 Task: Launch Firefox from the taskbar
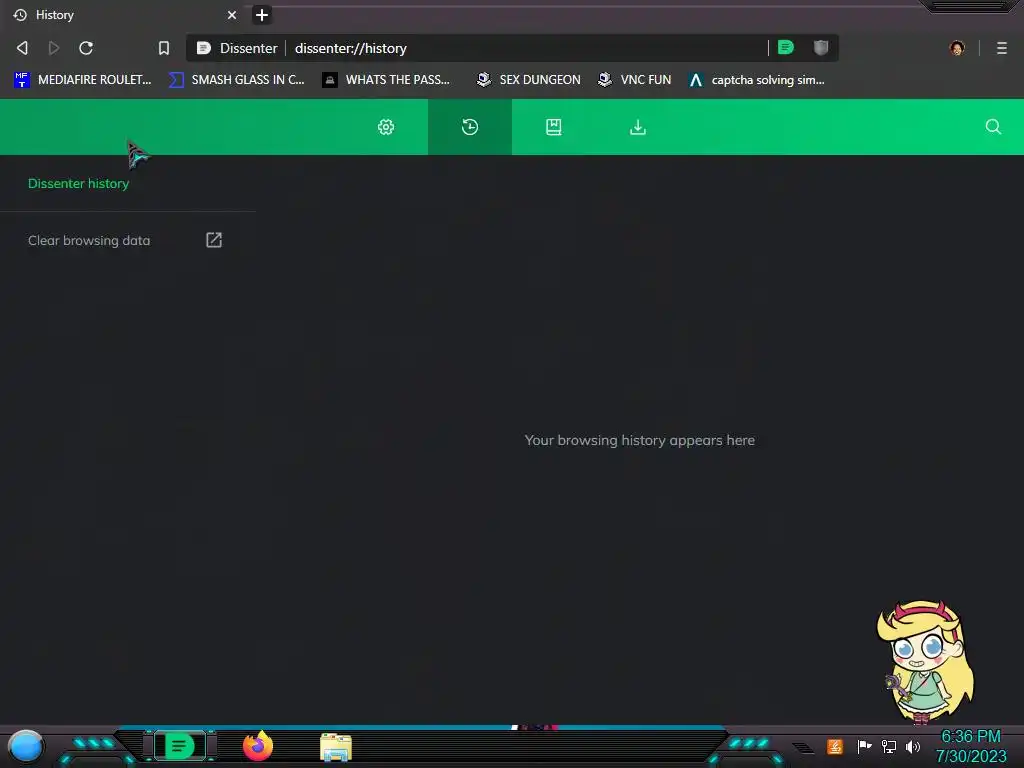click(258, 746)
